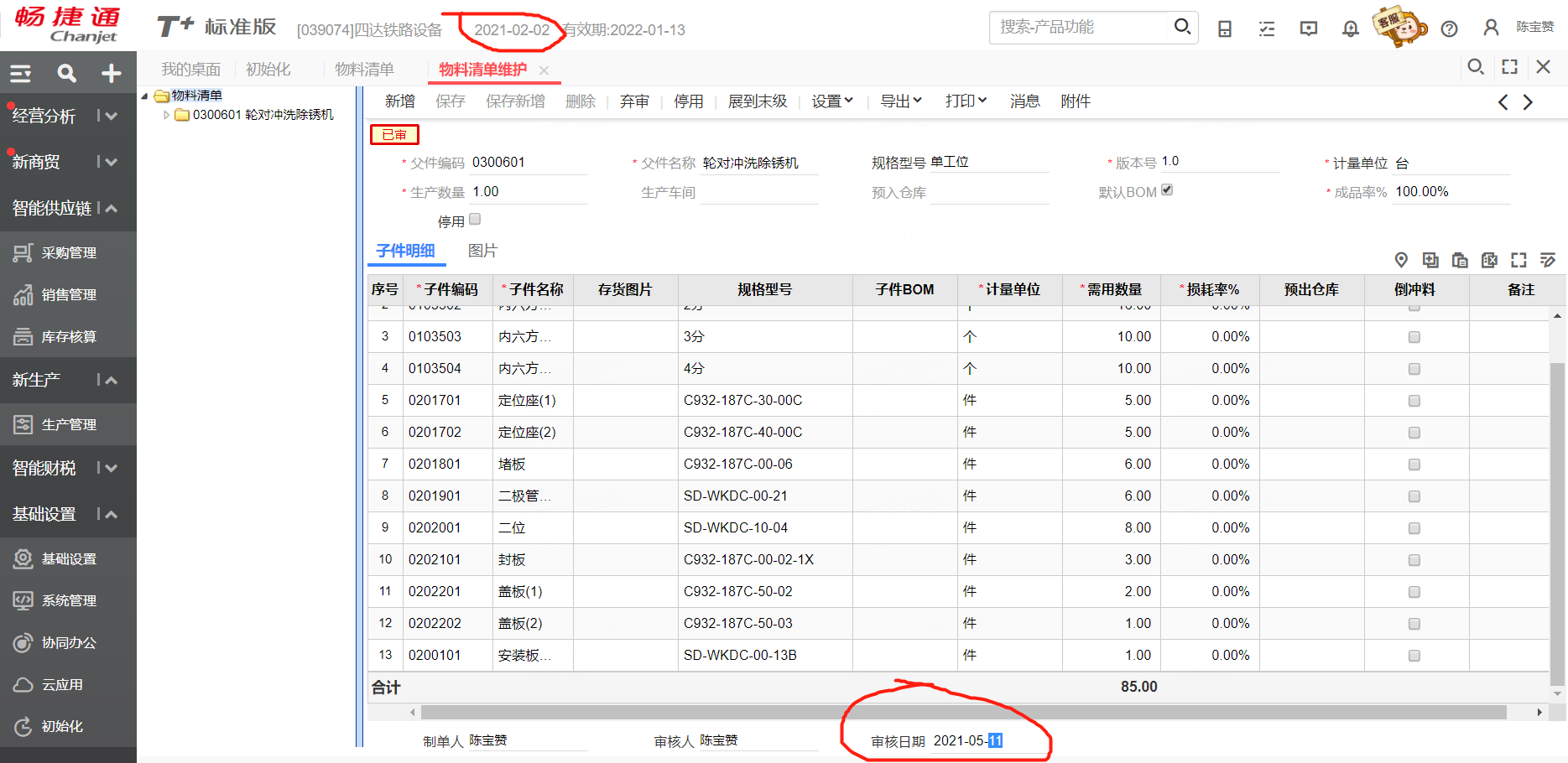Toggle 倒冲料 checkbox for row 0103504
The width and height of the screenshot is (1568, 763).
tap(1414, 369)
